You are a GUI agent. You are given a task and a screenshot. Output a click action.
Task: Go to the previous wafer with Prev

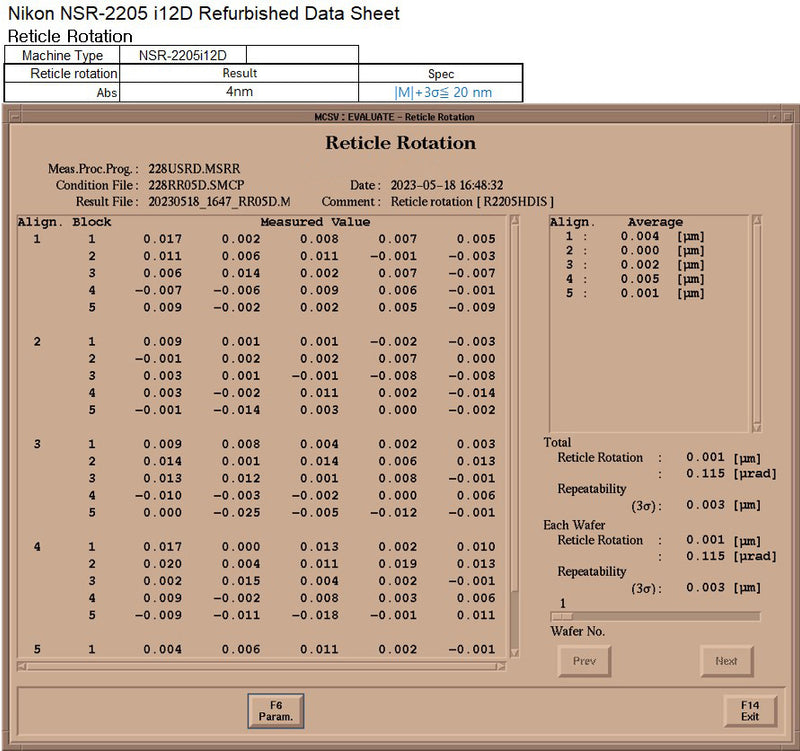584,661
